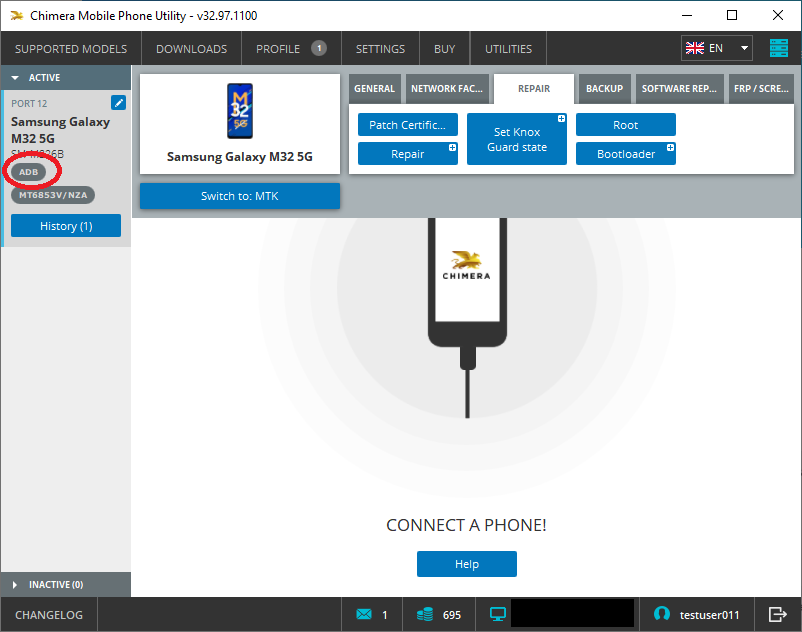Open the EN language dropdown
Viewport: 802px width, 632px height.
click(x=717, y=48)
